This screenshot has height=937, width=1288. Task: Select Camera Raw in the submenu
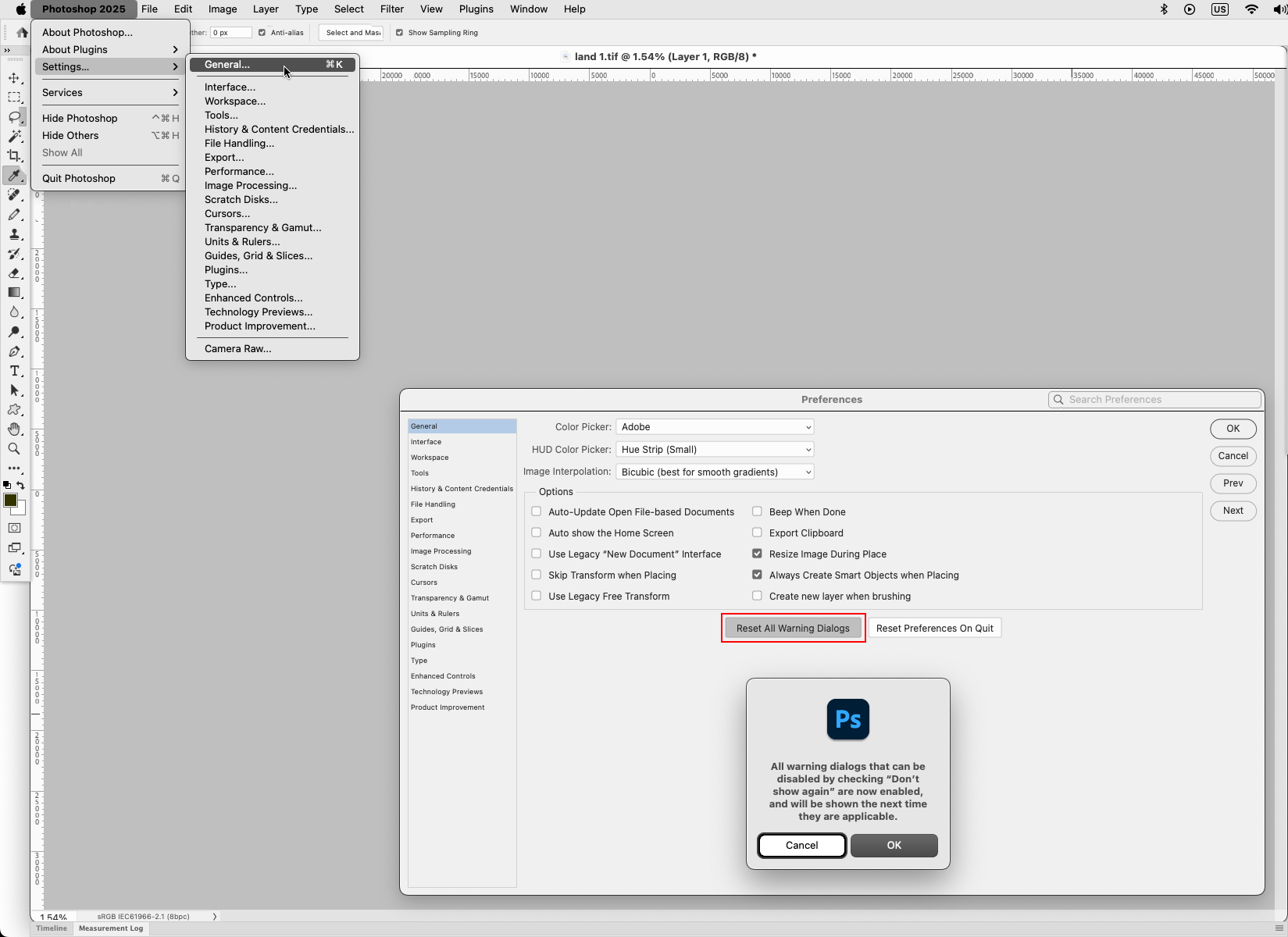[237, 348]
